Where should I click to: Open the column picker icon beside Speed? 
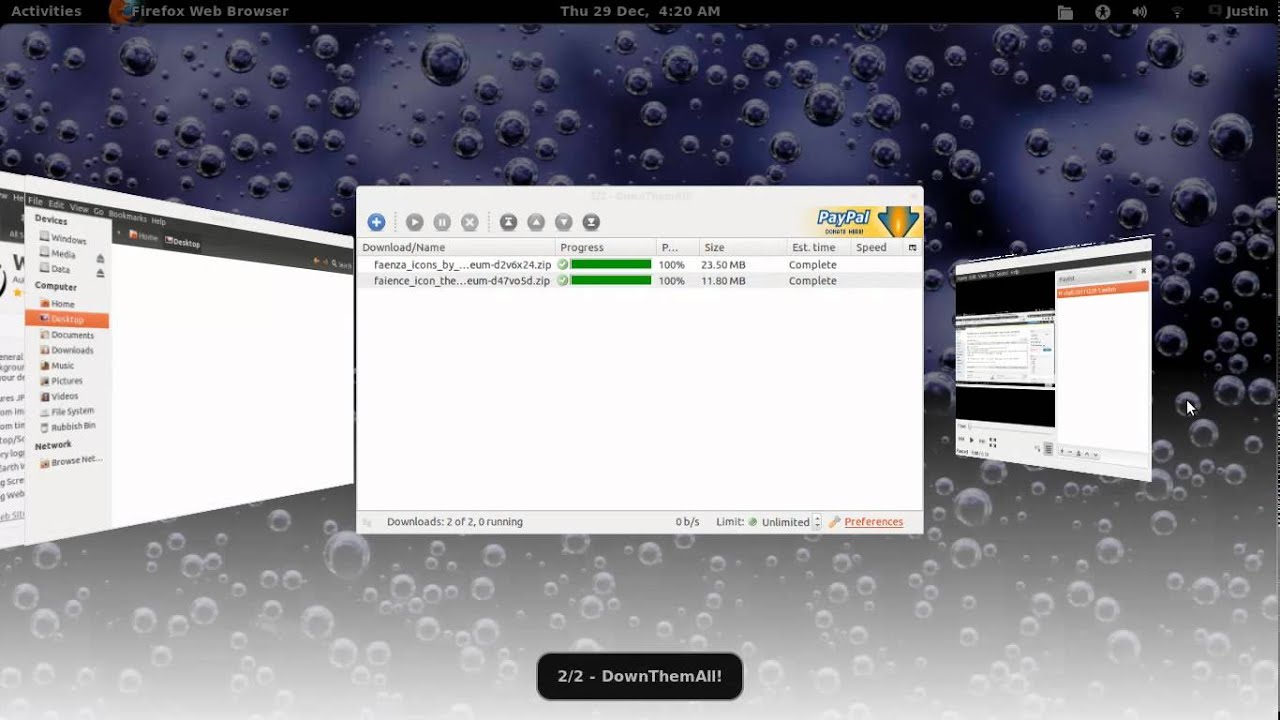point(912,248)
